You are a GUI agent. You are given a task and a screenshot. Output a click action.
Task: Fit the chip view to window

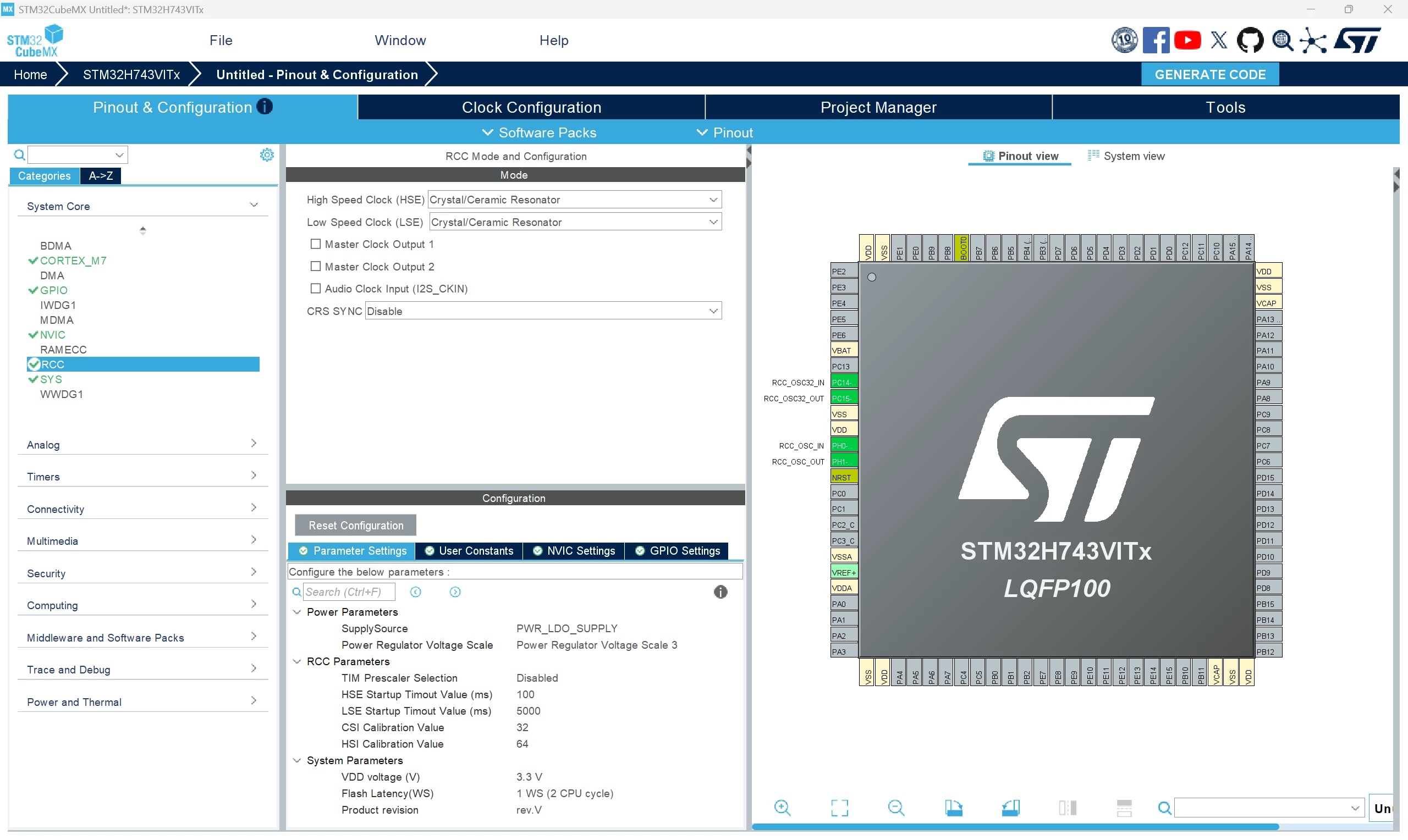[840, 808]
